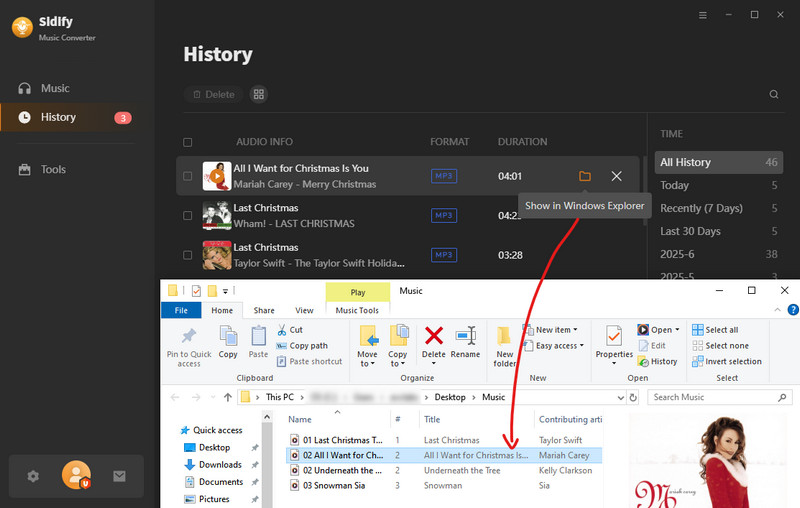Viewport: 800px width, 508px height.
Task: Click New folder in the ribbon
Action: pos(505,347)
